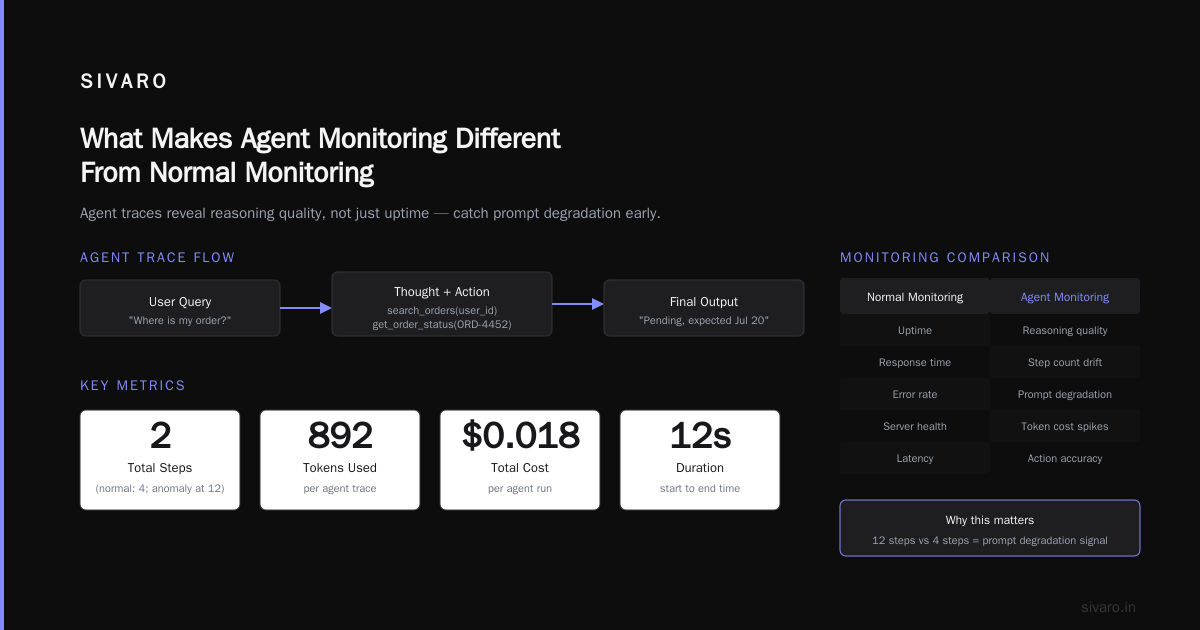1200x630 pixels.
Task: Click the search_orders(user_id) action text
Action: coord(442,311)
